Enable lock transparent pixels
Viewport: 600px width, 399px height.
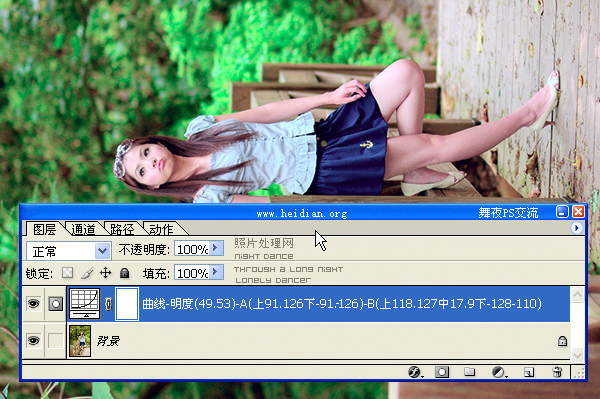click(x=68, y=273)
